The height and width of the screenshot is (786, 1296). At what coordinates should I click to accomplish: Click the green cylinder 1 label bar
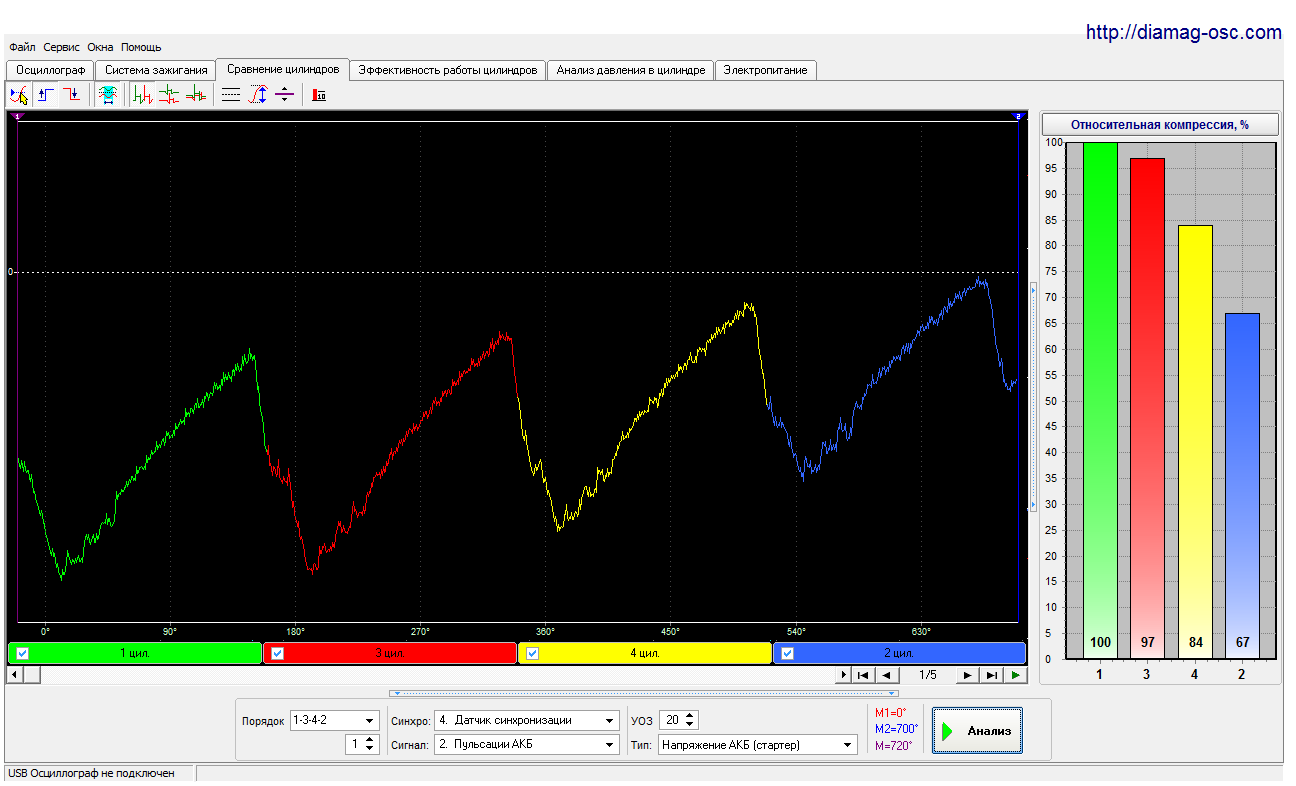[135, 653]
